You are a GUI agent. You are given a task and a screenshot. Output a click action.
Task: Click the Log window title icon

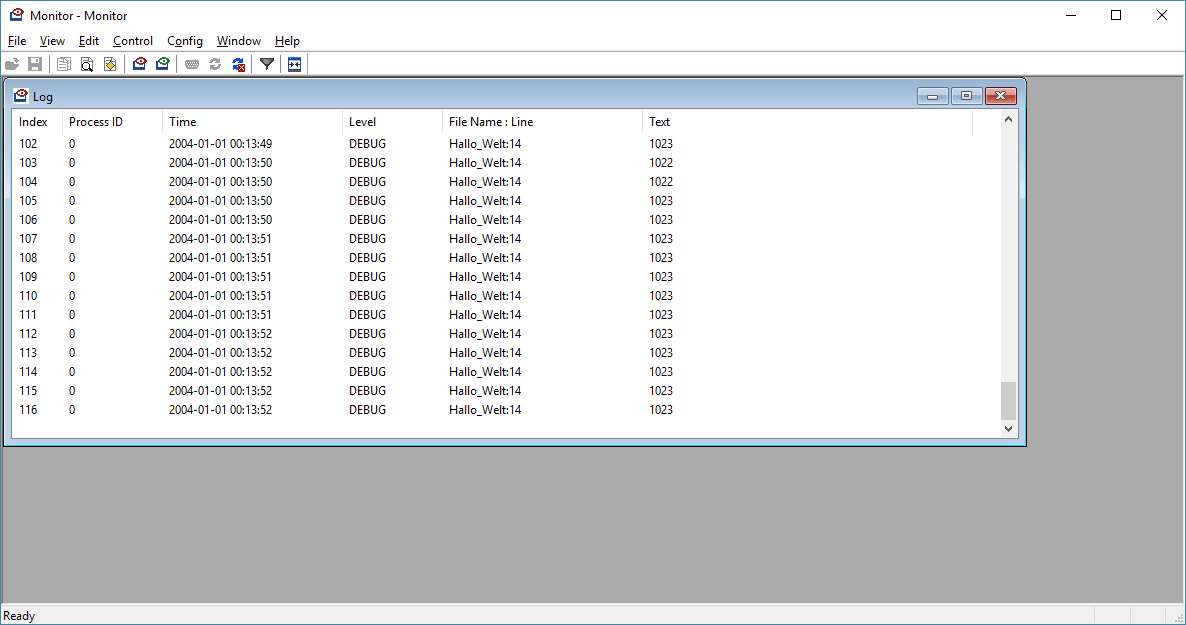click(20, 95)
